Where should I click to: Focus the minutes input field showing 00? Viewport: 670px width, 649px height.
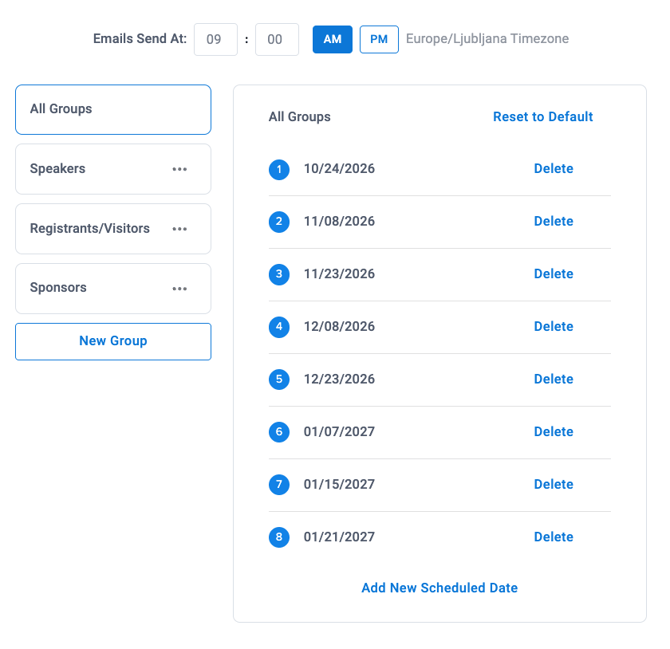277,39
